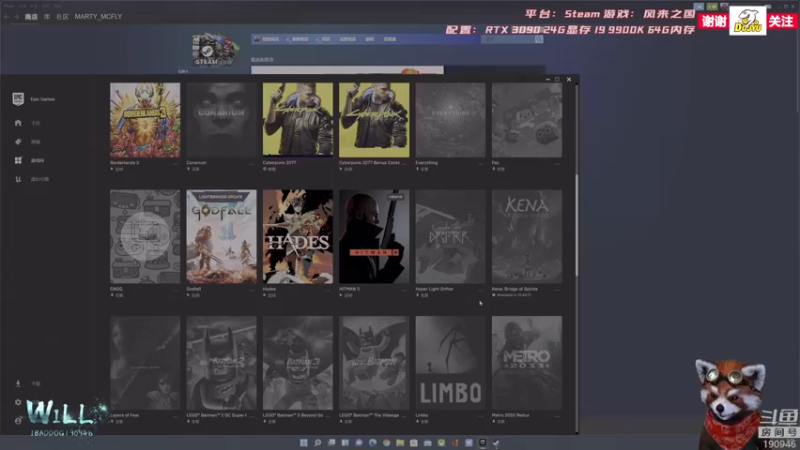Open the three-dot menu for HITMAN 3
The image size is (800, 450).
tap(404, 289)
